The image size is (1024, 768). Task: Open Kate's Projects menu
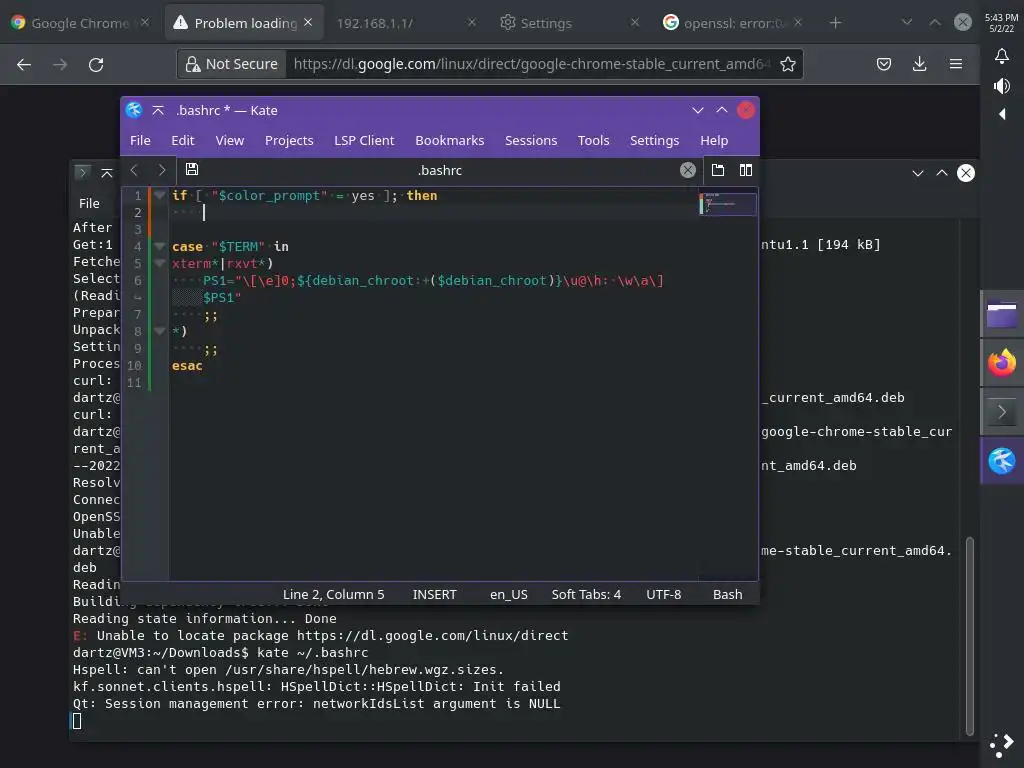coord(289,140)
